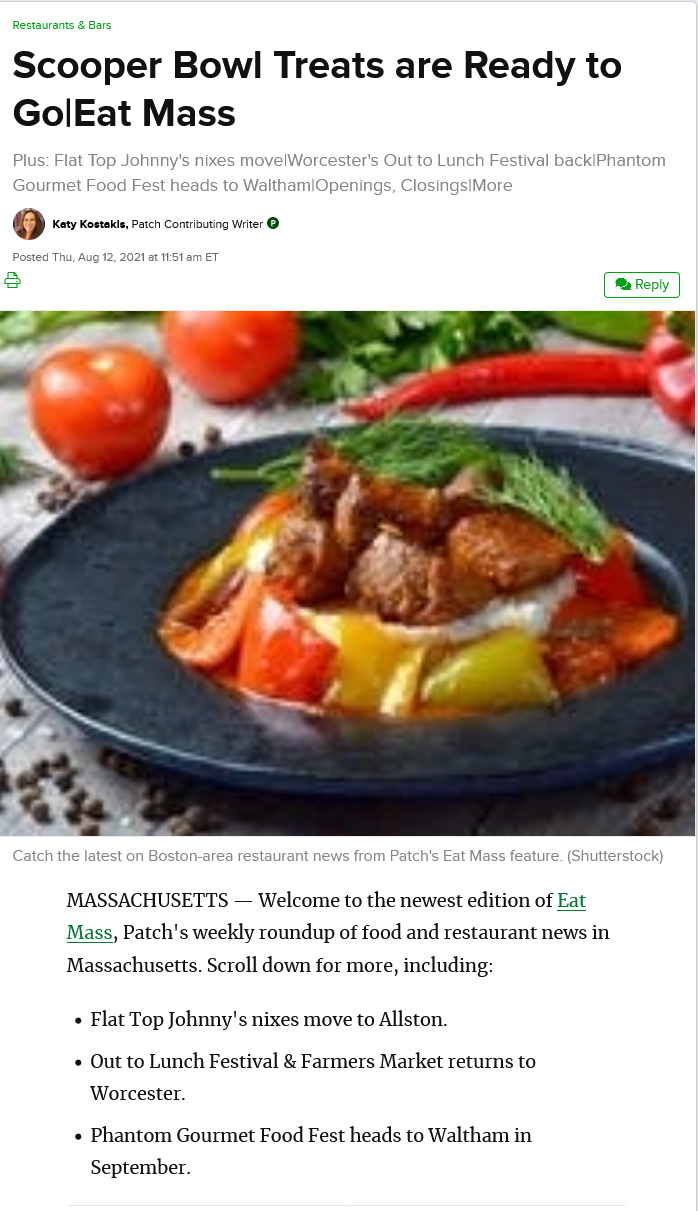
Task: Click the green Patch contributor badge icon
Action: click(273, 223)
